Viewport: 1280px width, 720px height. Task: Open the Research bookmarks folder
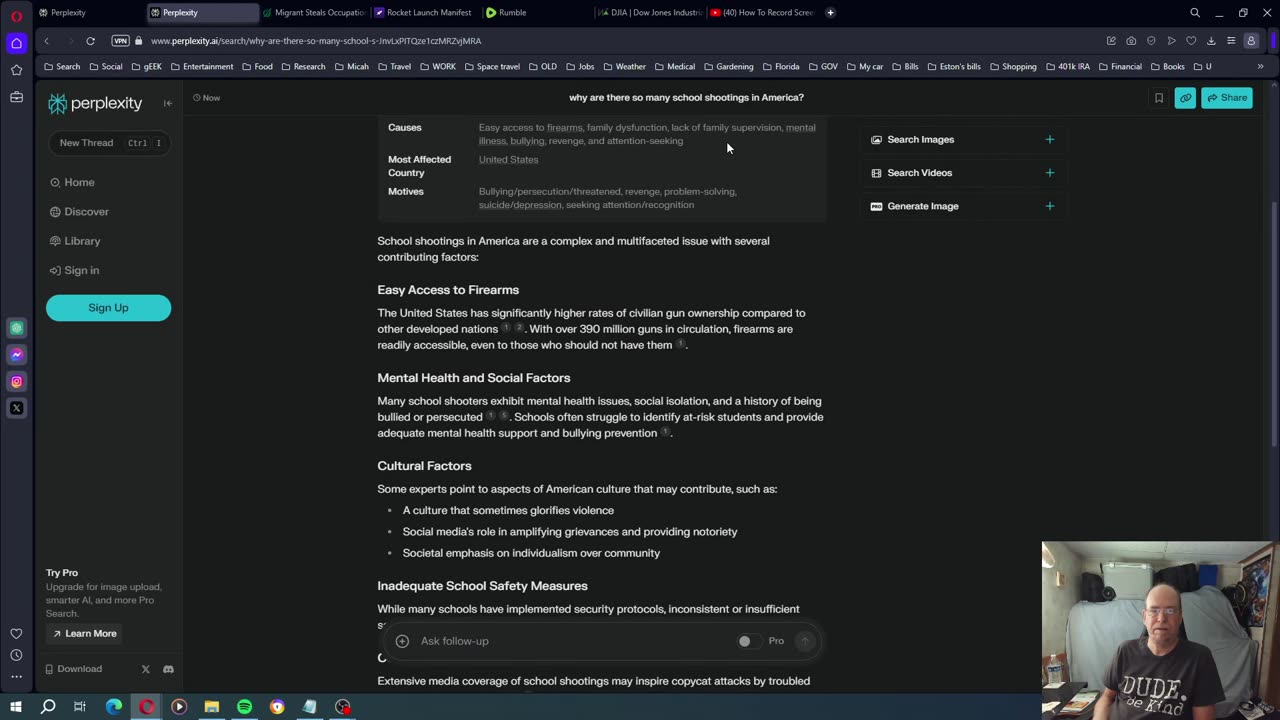click(x=303, y=67)
